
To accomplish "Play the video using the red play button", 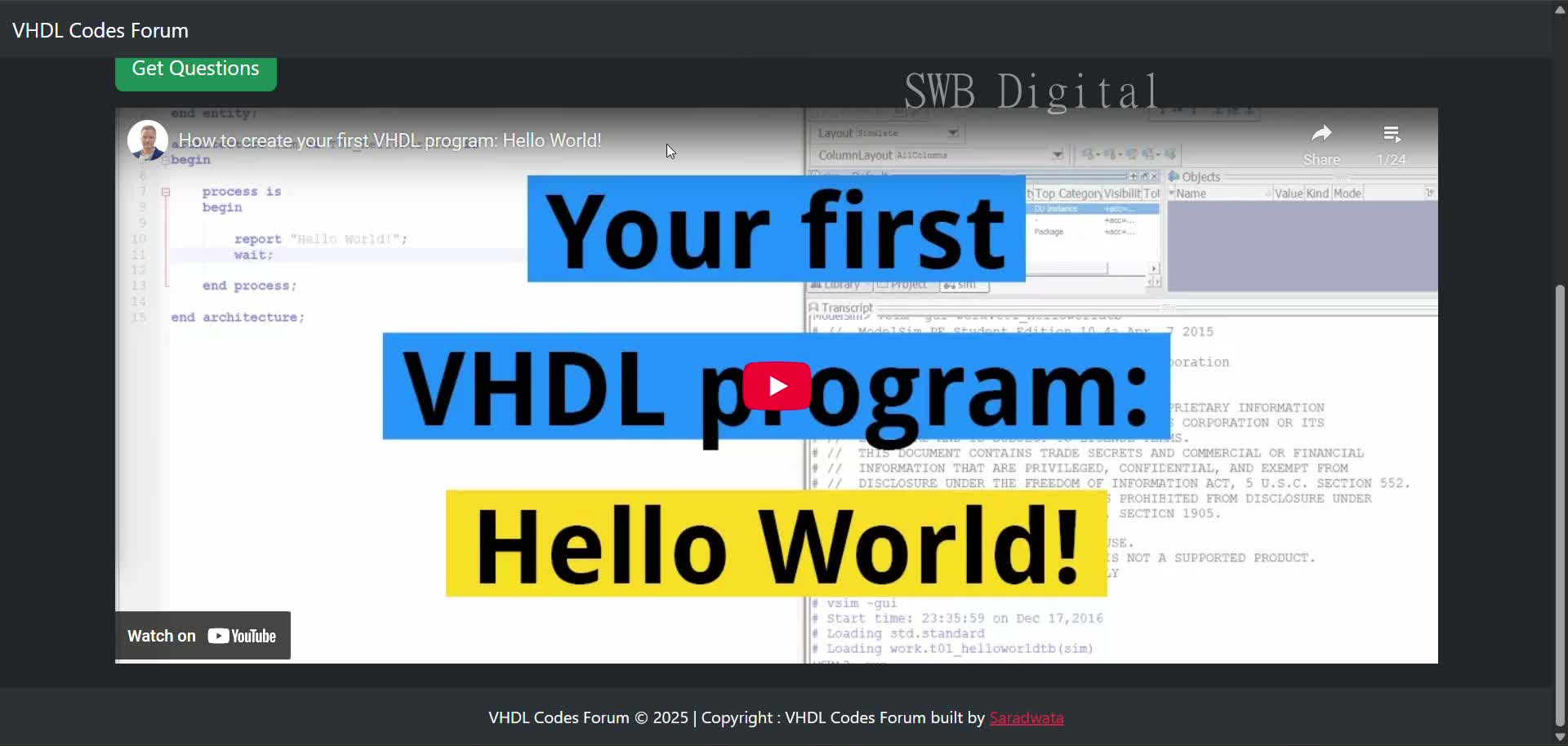I will coord(777,386).
